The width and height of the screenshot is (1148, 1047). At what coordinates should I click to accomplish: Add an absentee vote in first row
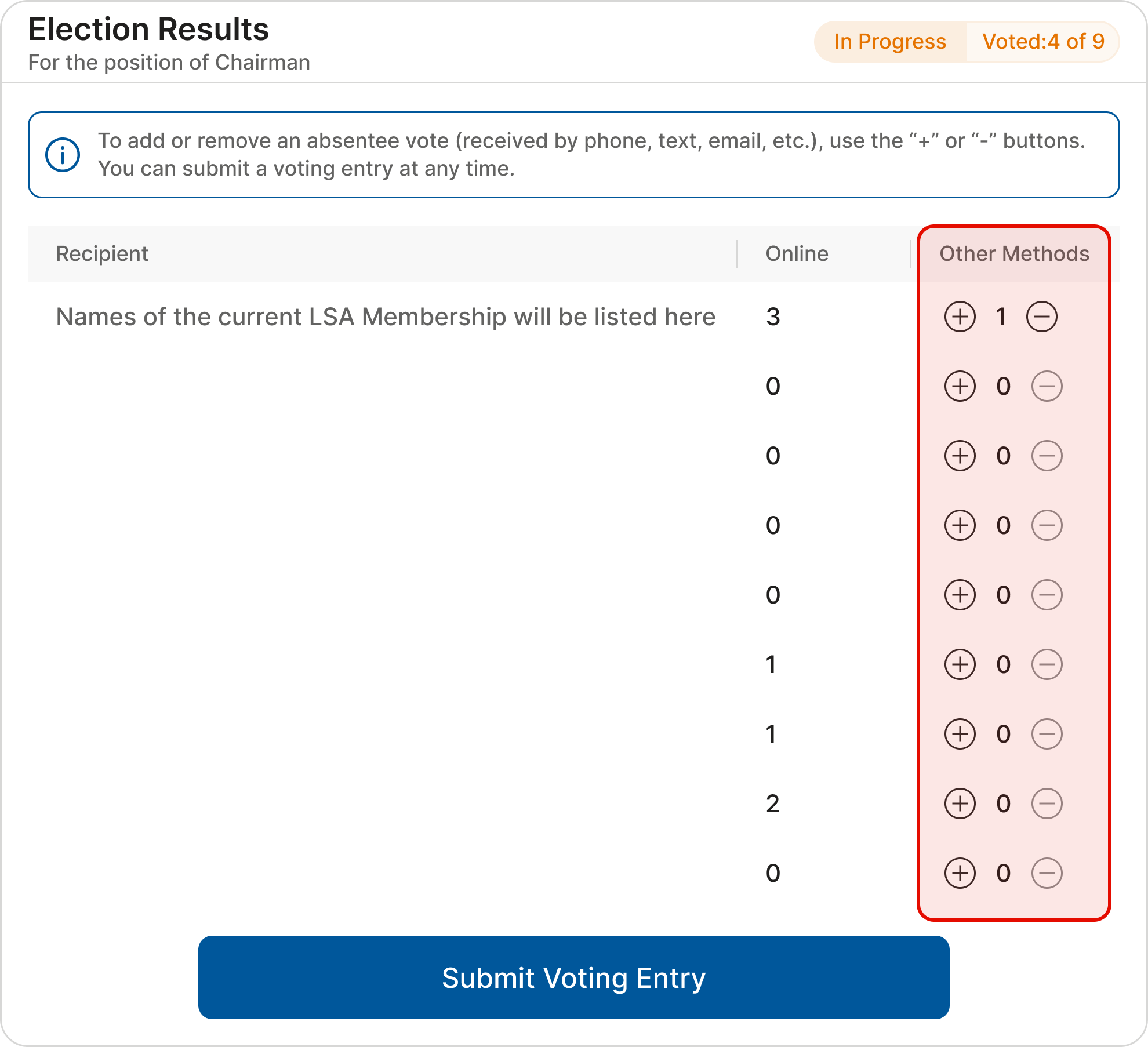960,317
